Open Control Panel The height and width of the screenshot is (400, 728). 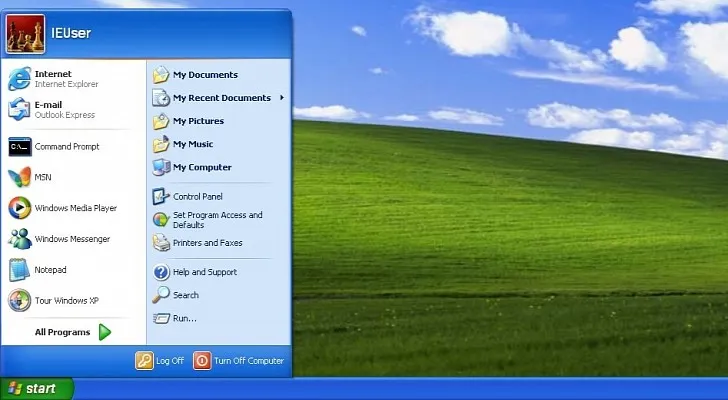tap(196, 197)
